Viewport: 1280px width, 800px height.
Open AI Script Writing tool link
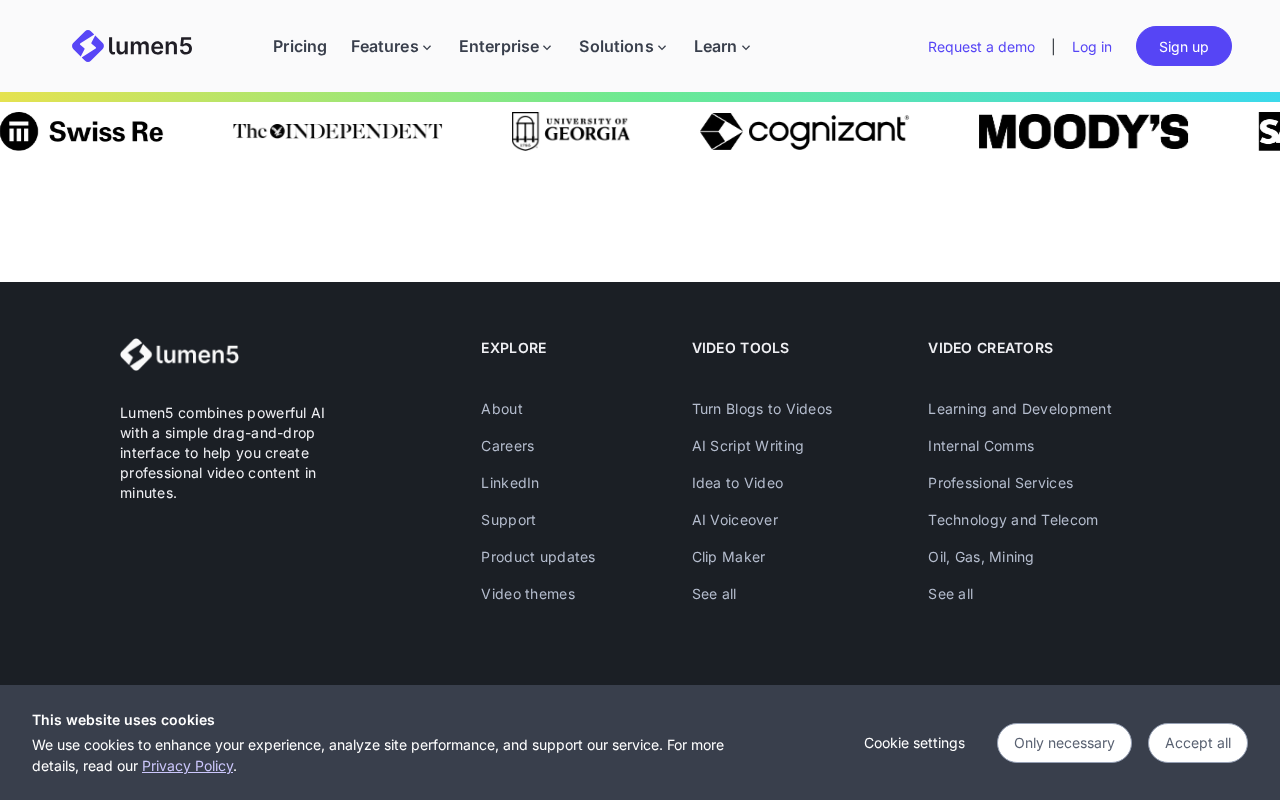[x=748, y=446]
